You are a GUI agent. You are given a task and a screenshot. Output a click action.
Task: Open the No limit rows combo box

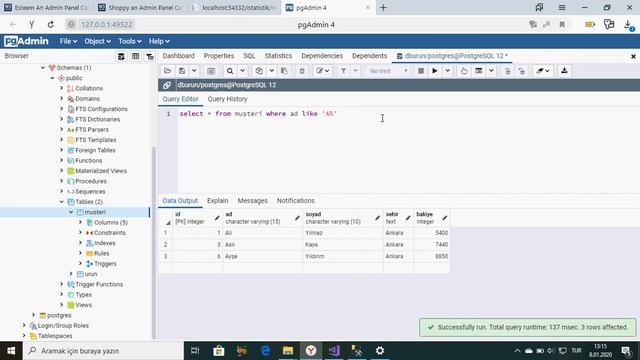[388, 71]
